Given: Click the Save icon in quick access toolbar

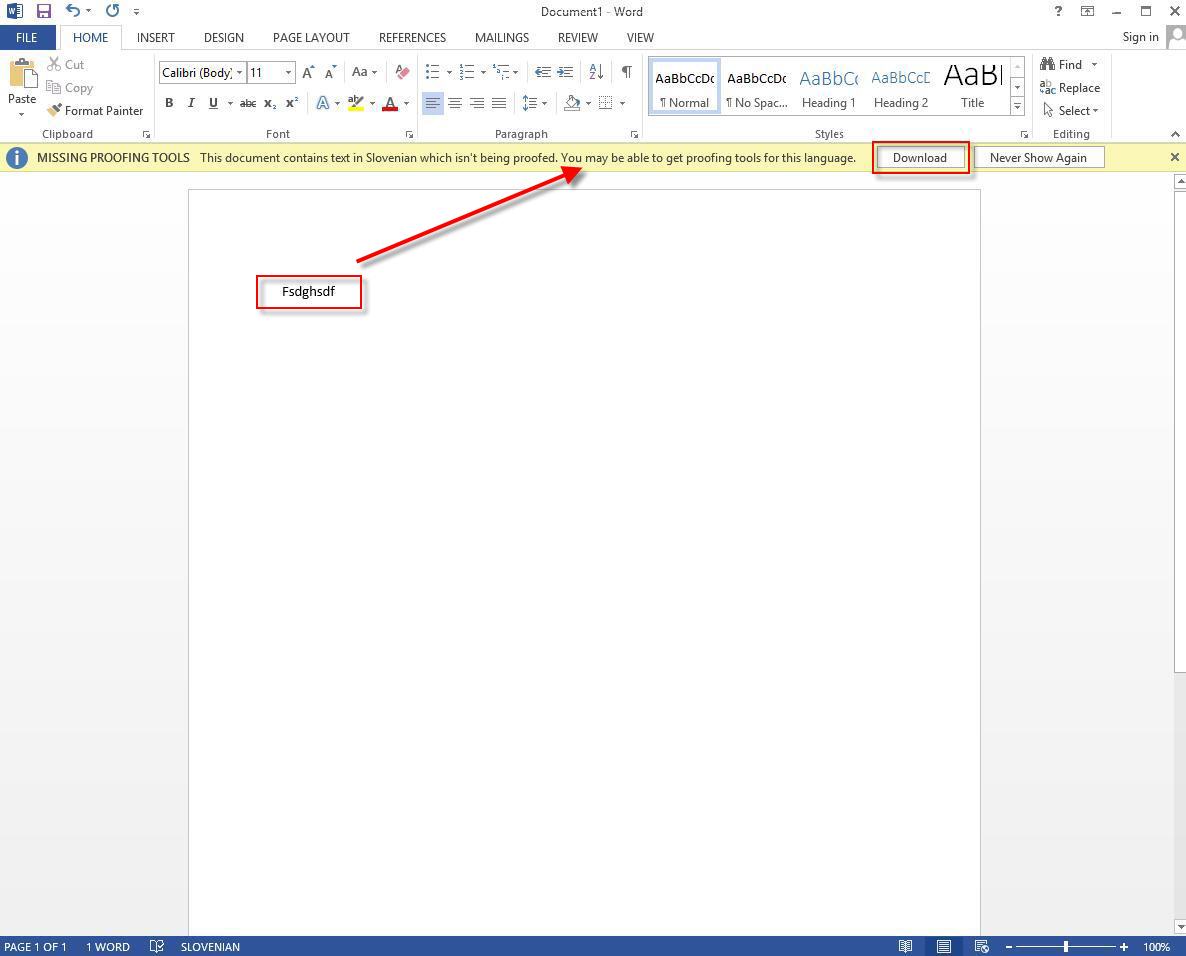Looking at the screenshot, I should pyautogui.click(x=43, y=11).
